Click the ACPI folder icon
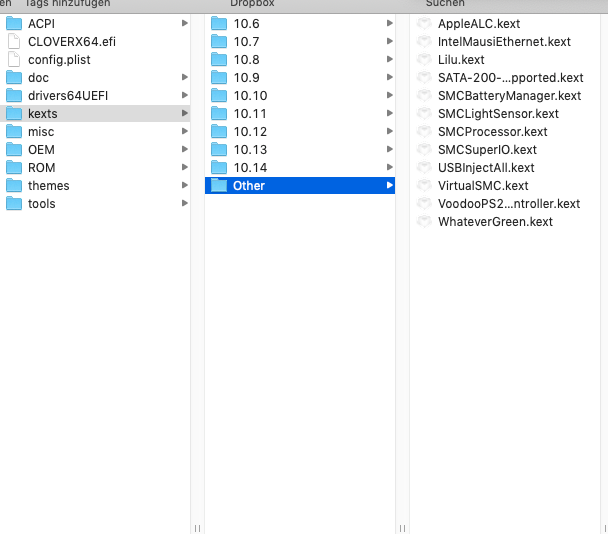 pyautogui.click(x=14, y=24)
